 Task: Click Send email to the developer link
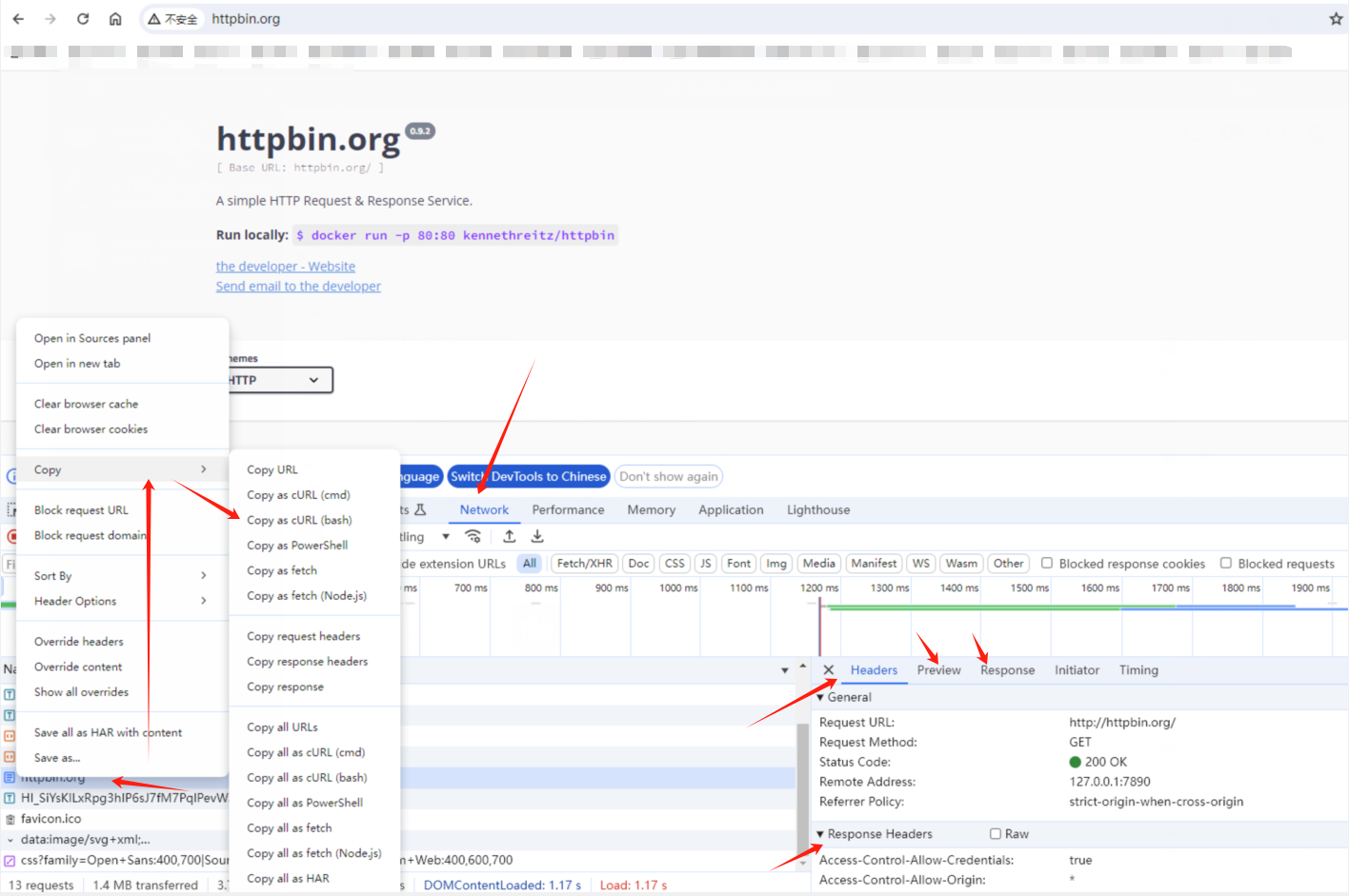coord(298,287)
